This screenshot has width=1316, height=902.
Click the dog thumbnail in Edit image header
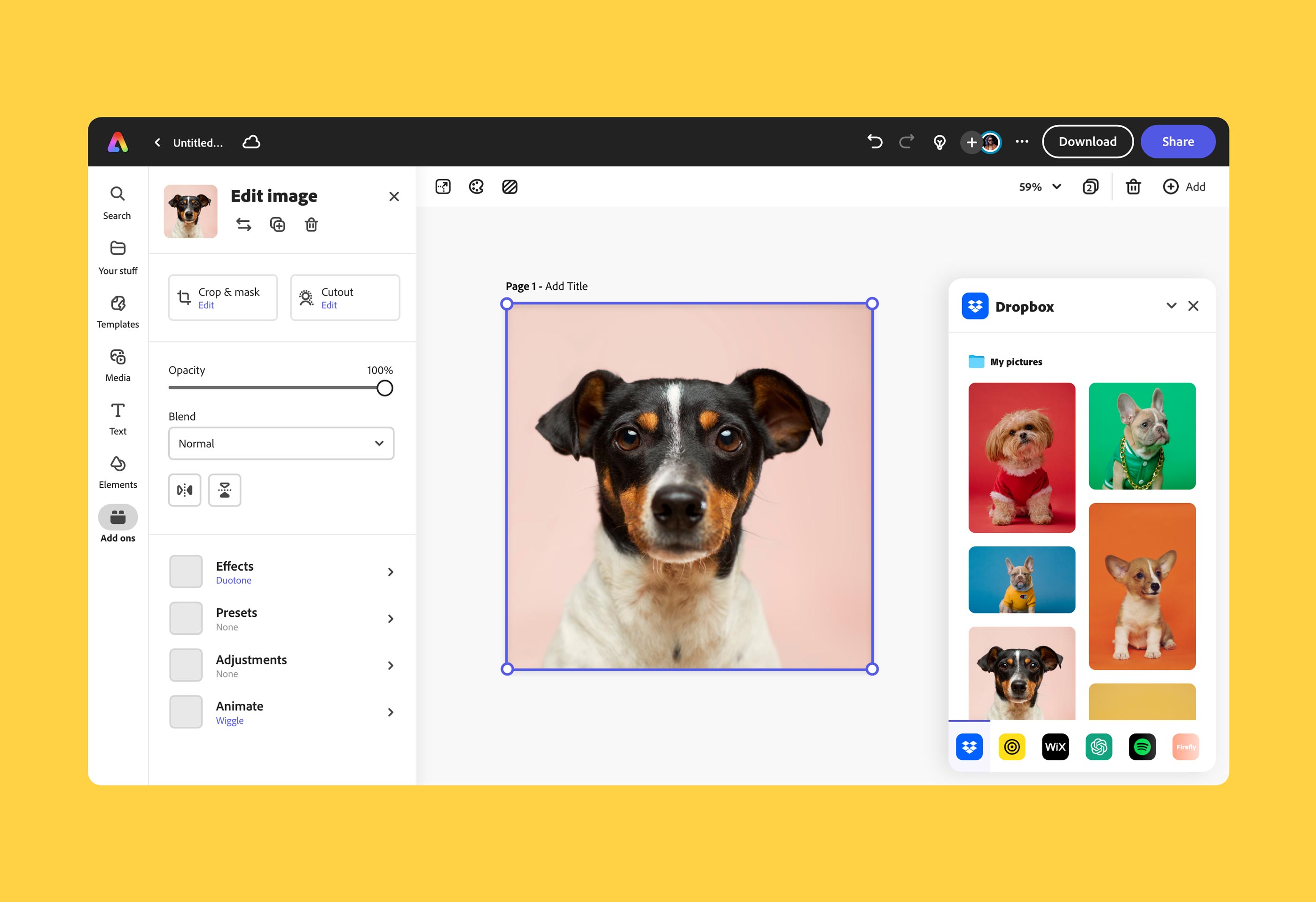click(x=190, y=211)
